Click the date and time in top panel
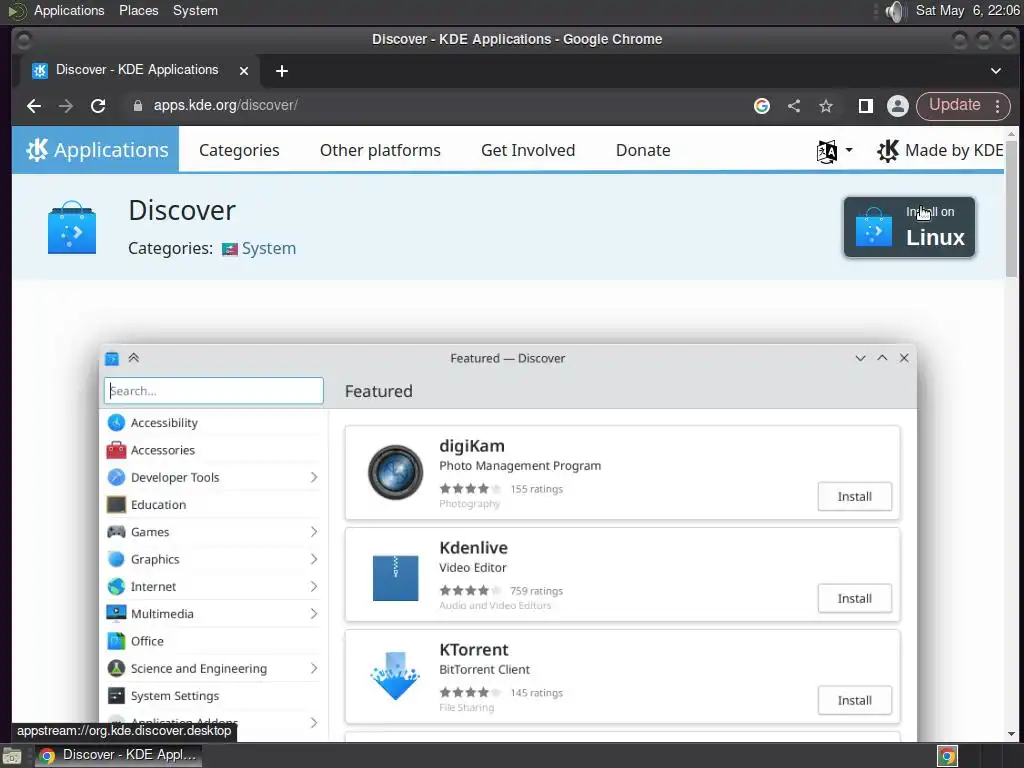This screenshot has width=1024, height=768. 967,10
